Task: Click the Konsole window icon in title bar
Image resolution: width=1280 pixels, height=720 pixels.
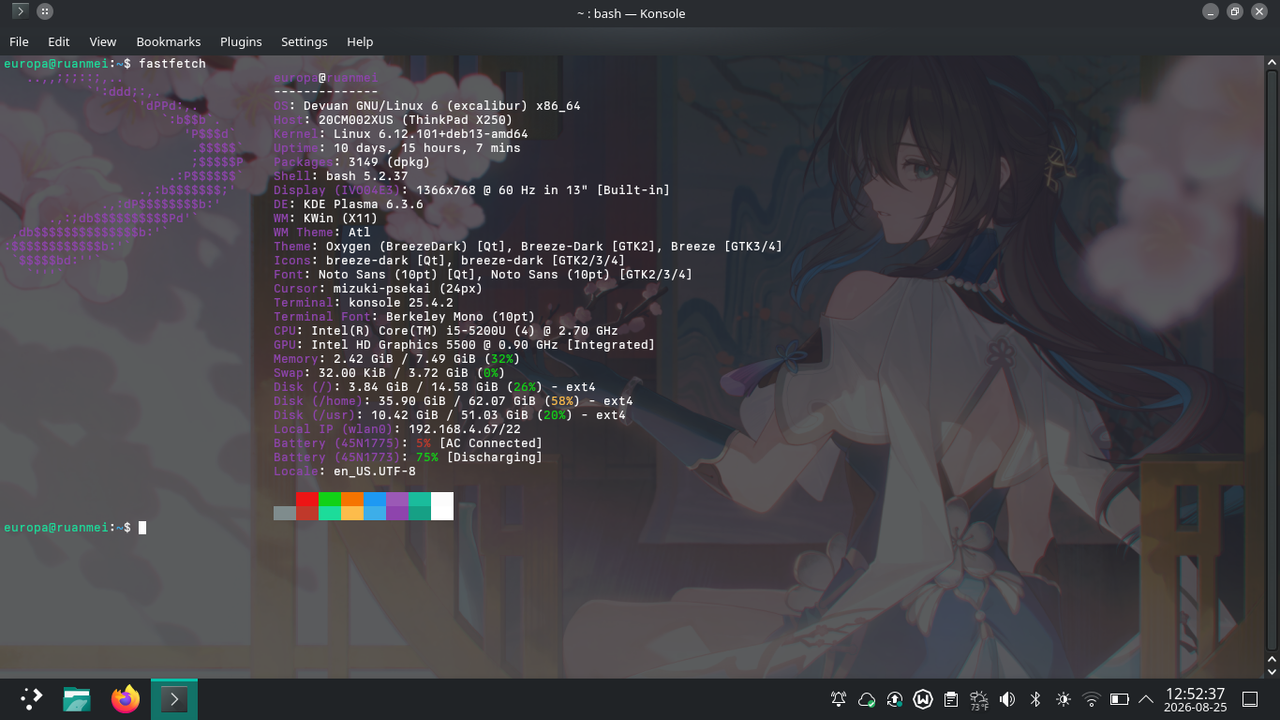Action: click(19, 12)
